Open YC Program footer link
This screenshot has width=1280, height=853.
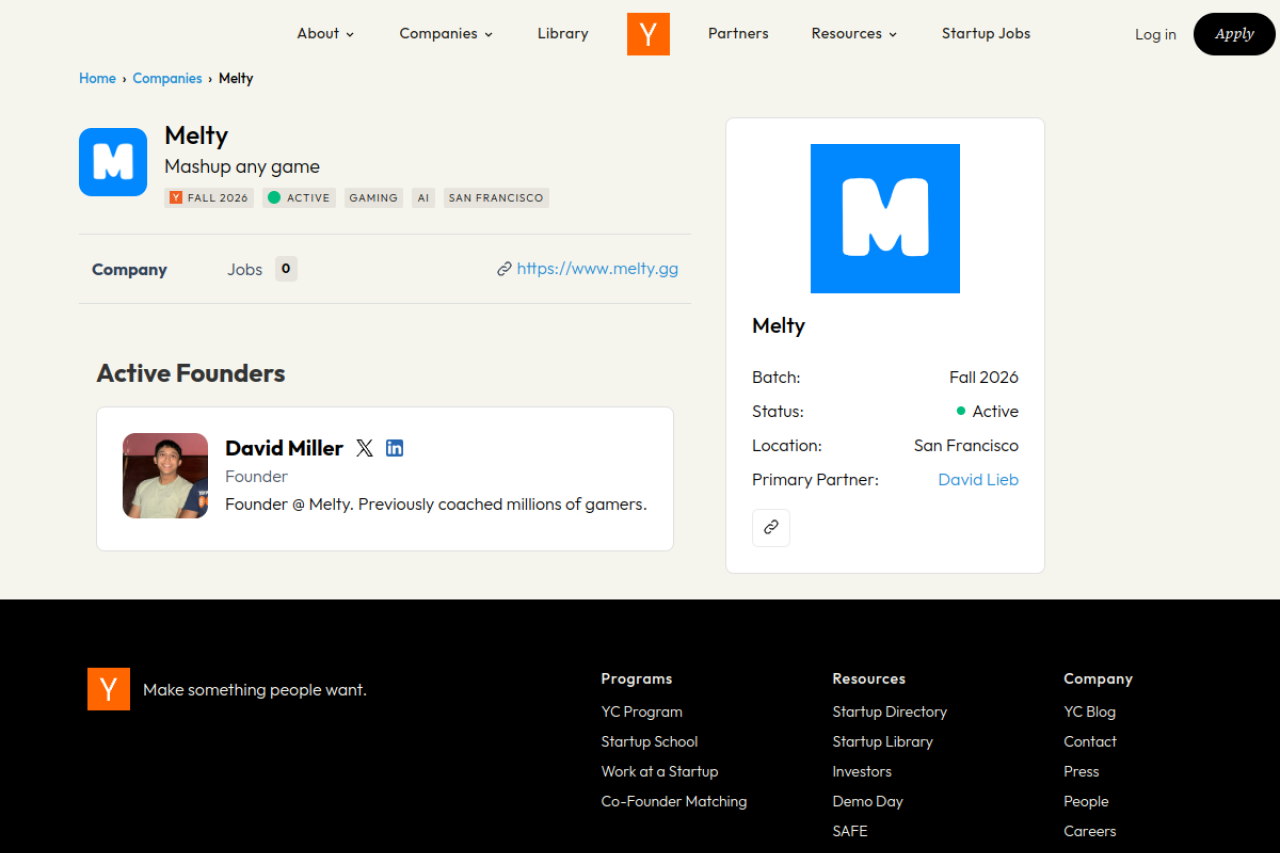(642, 712)
